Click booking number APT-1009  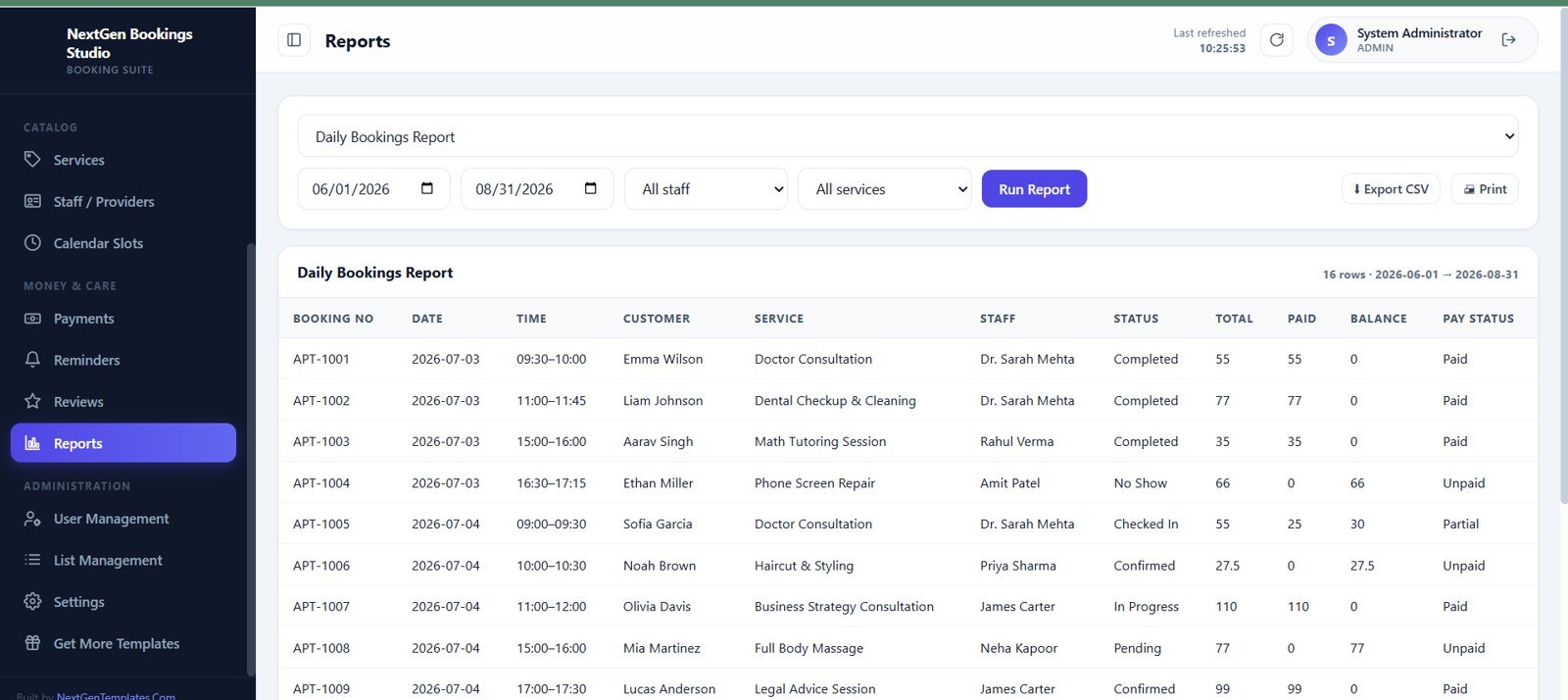(321, 689)
